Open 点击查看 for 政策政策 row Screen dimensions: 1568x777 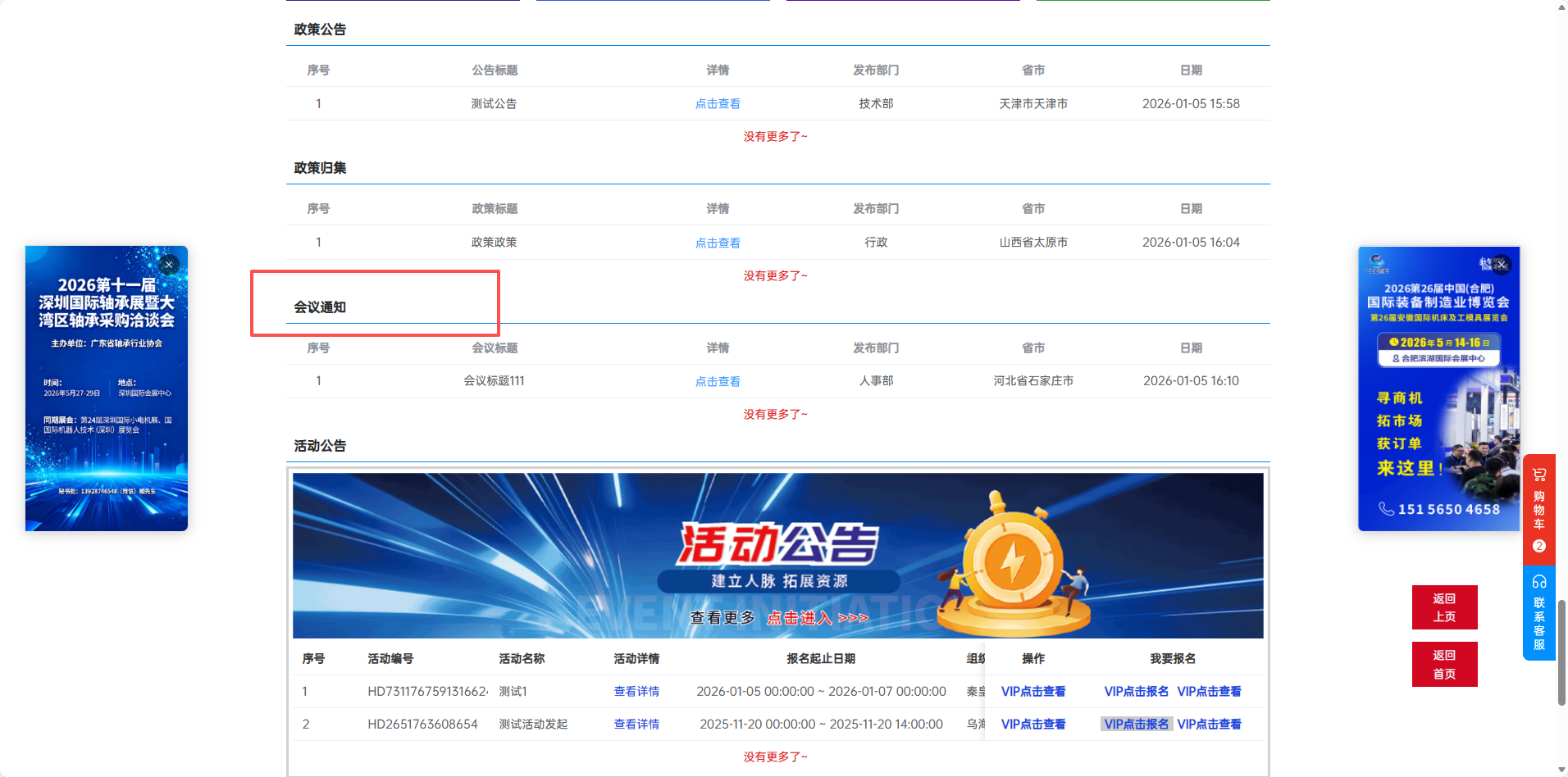tap(718, 243)
